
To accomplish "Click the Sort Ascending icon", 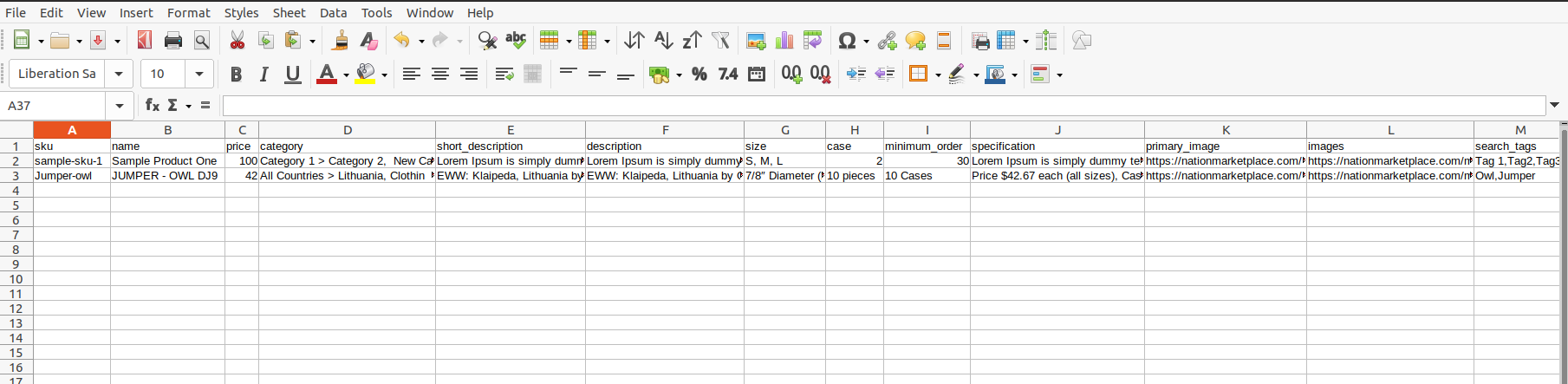I will point(663,41).
